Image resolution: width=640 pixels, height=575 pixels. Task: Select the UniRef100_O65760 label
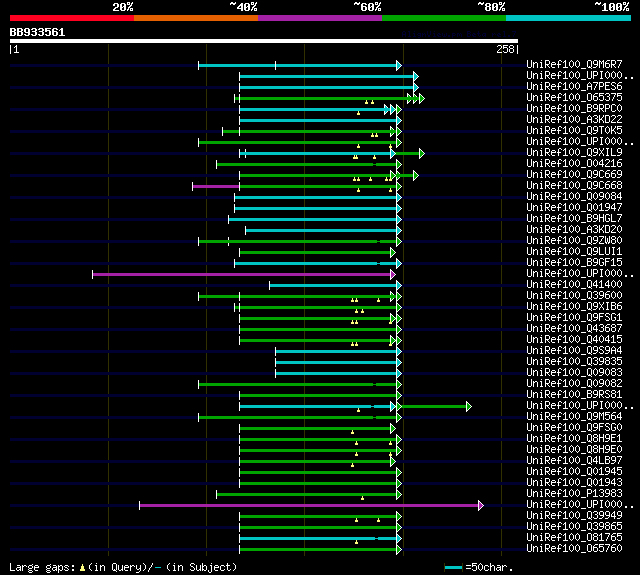pos(574,549)
